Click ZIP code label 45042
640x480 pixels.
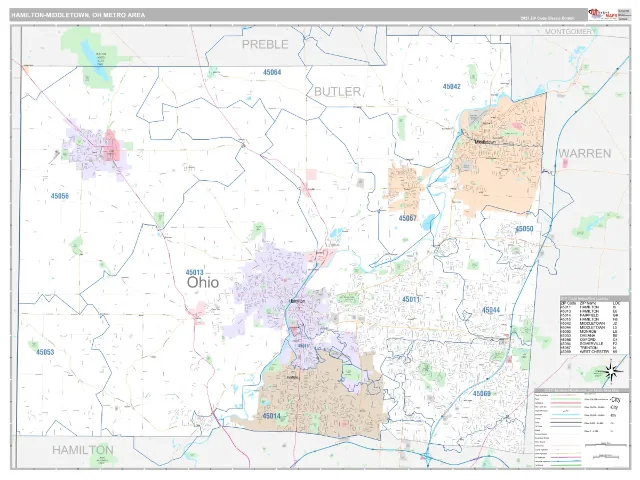point(451,87)
